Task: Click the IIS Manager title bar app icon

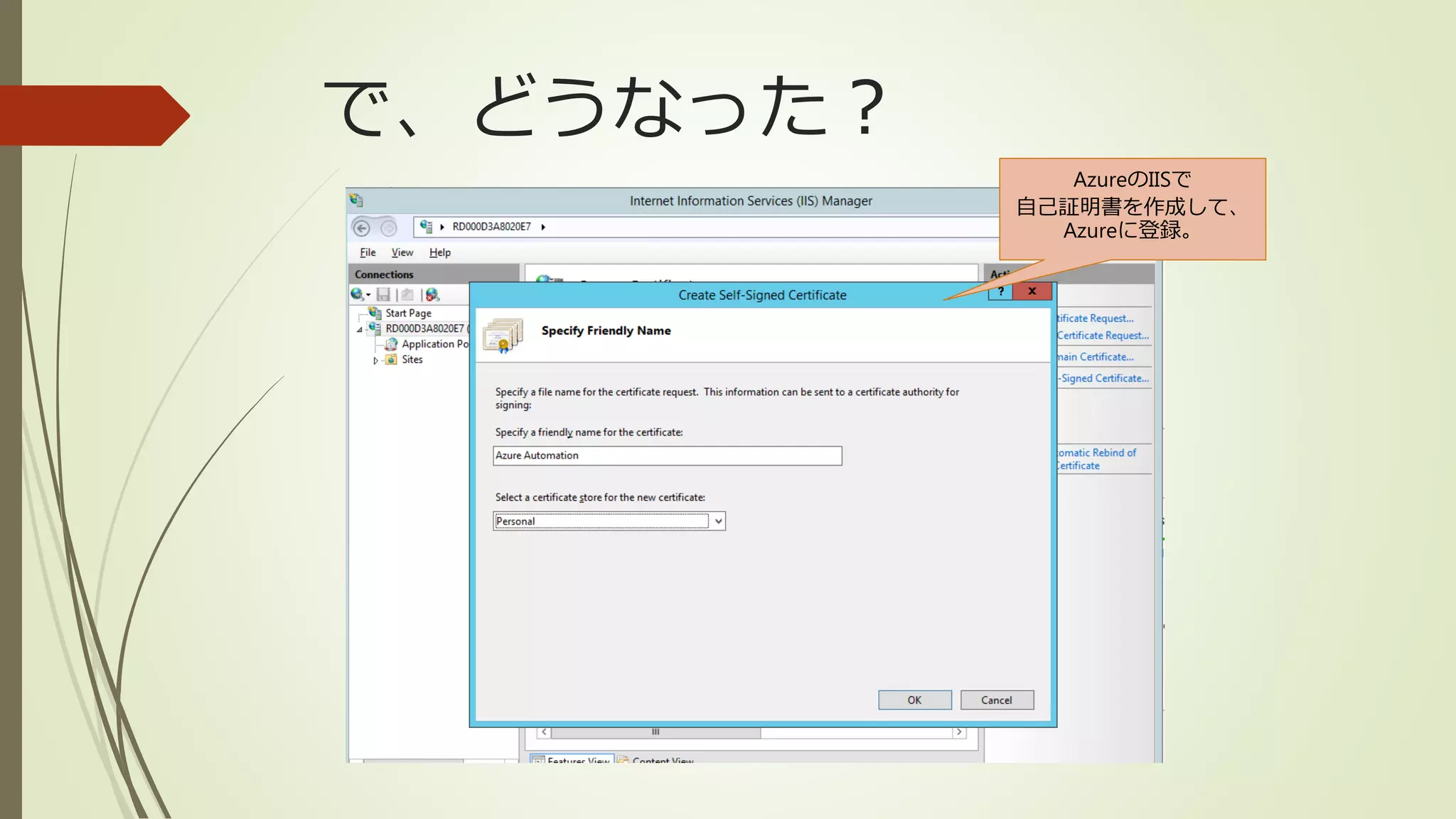Action: [356, 200]
